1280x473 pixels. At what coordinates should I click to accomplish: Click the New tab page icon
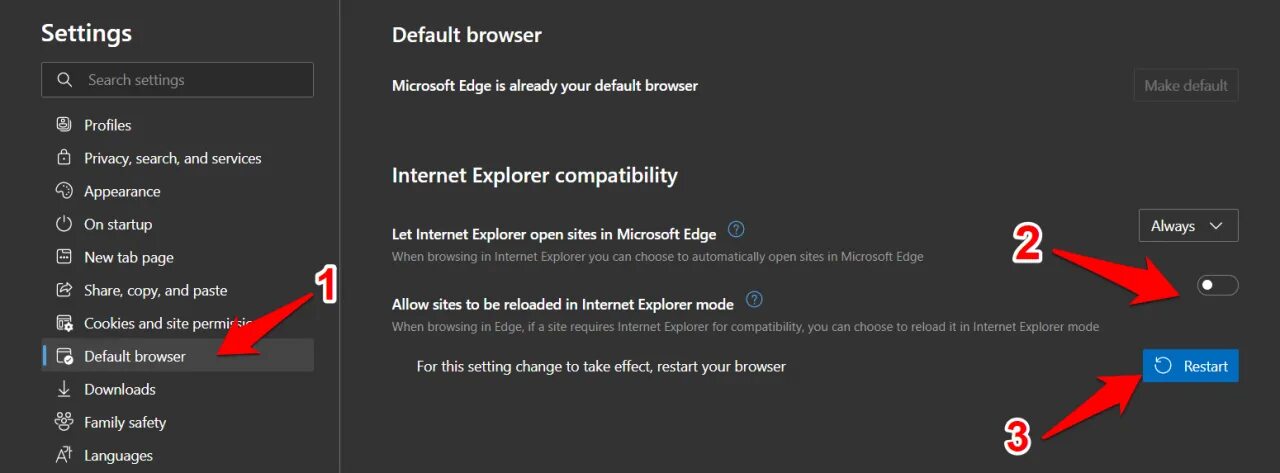(x=64, y=257)
